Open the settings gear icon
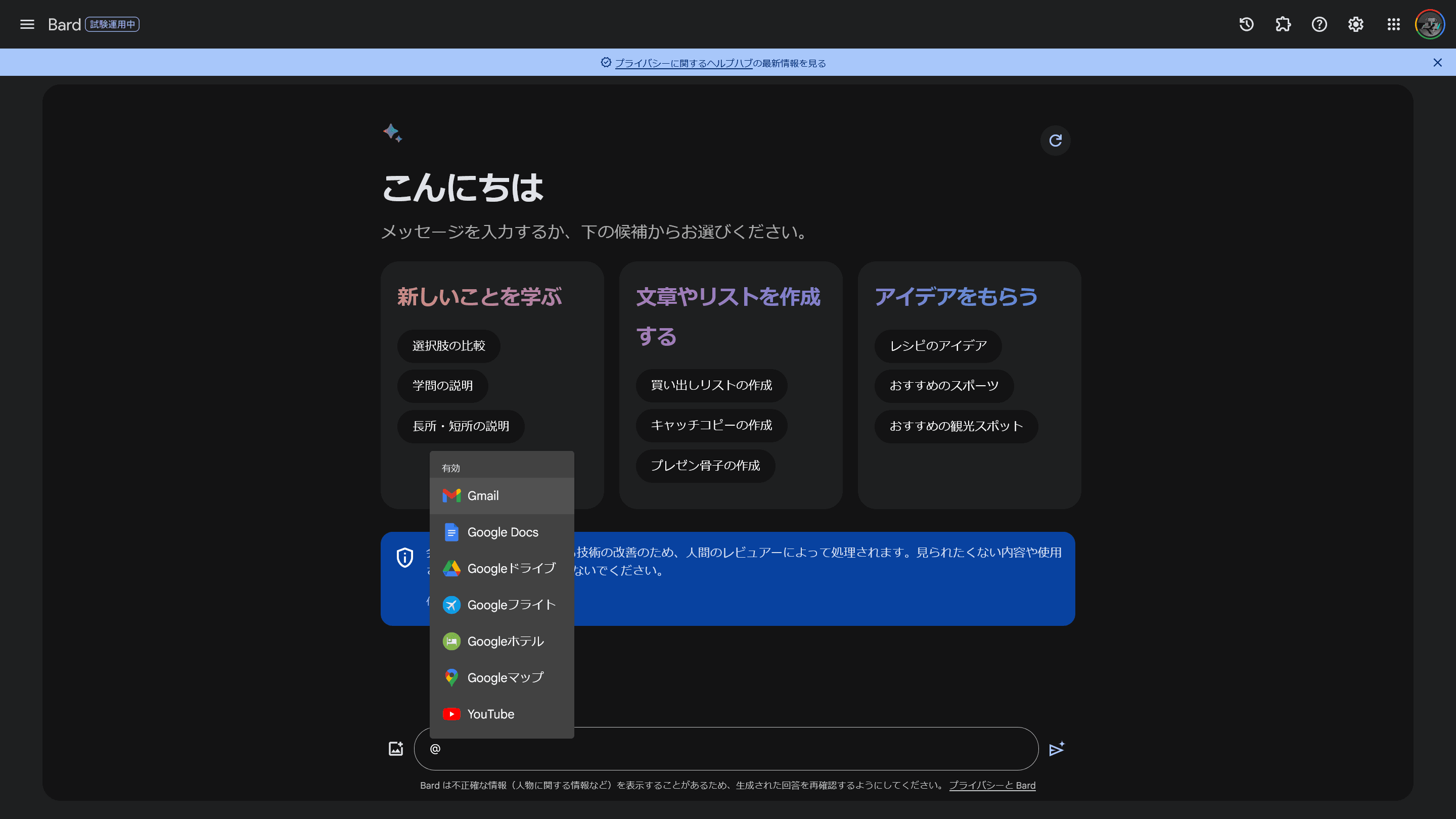Viewport: 1456px width, 819px height. [1355, 24]
